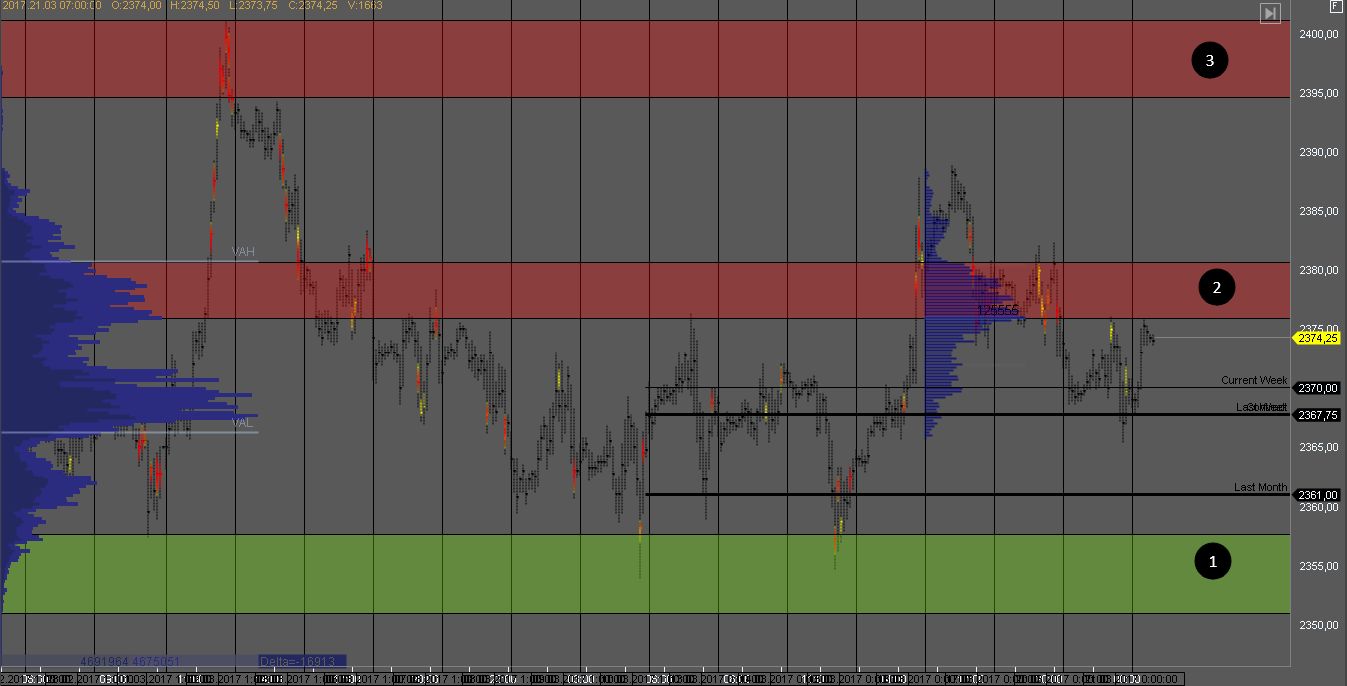
Task: Click the VAL value area label
Action: click(243, 423)
